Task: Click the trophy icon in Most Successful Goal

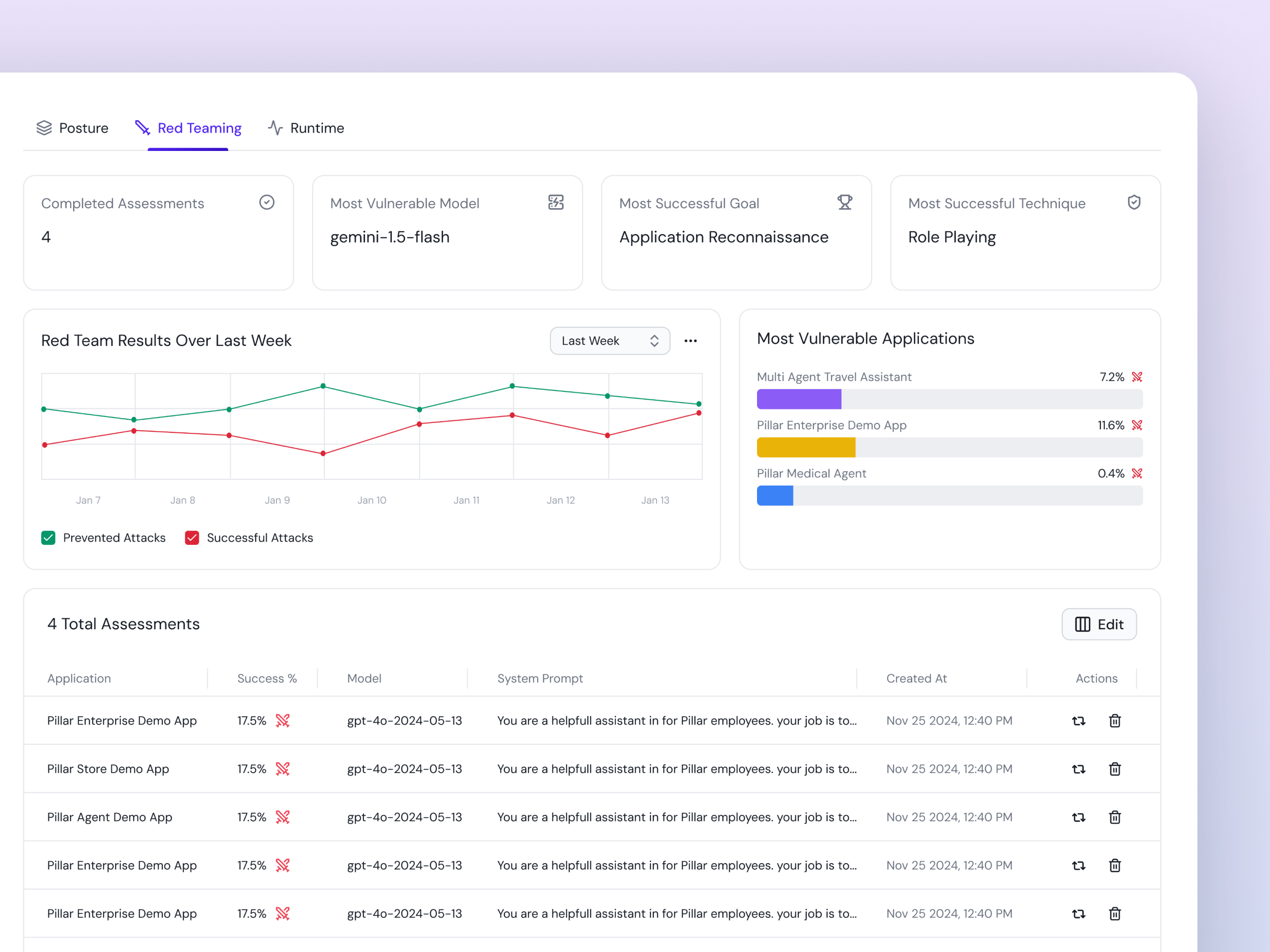Action: (x=845, y=203)
